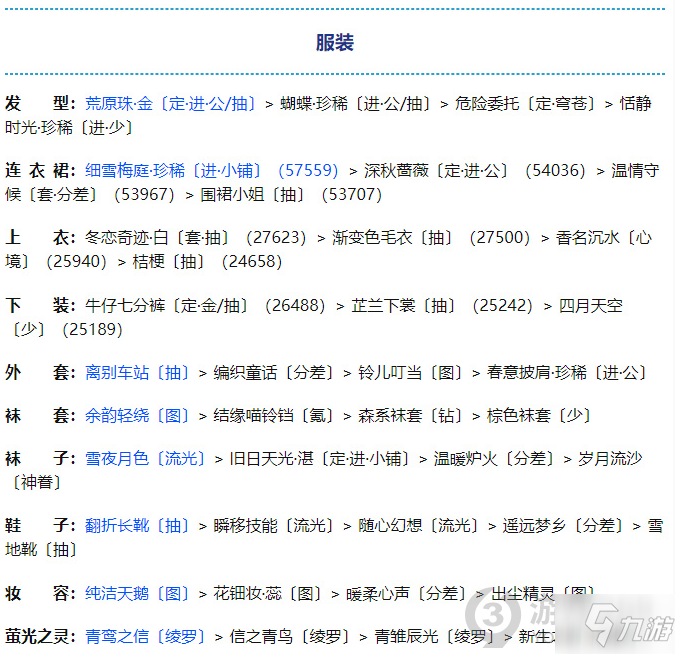The width and height of the screenshot is (675, 654).
Task: Open the 纯洁天鹅〔图〕 makeup link
Action: (x=137, y=594)
